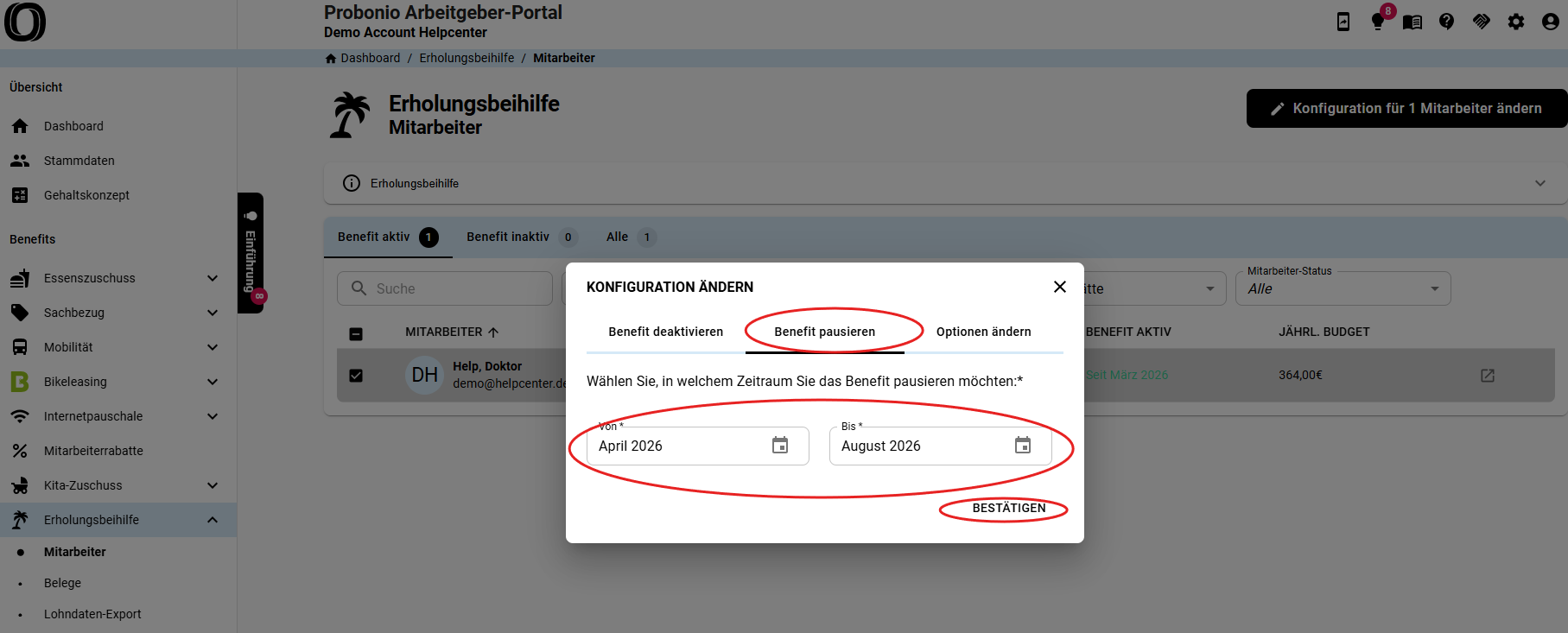
Task: Toggle the select-all checkbox in table header
Action: tap(356, 333)
